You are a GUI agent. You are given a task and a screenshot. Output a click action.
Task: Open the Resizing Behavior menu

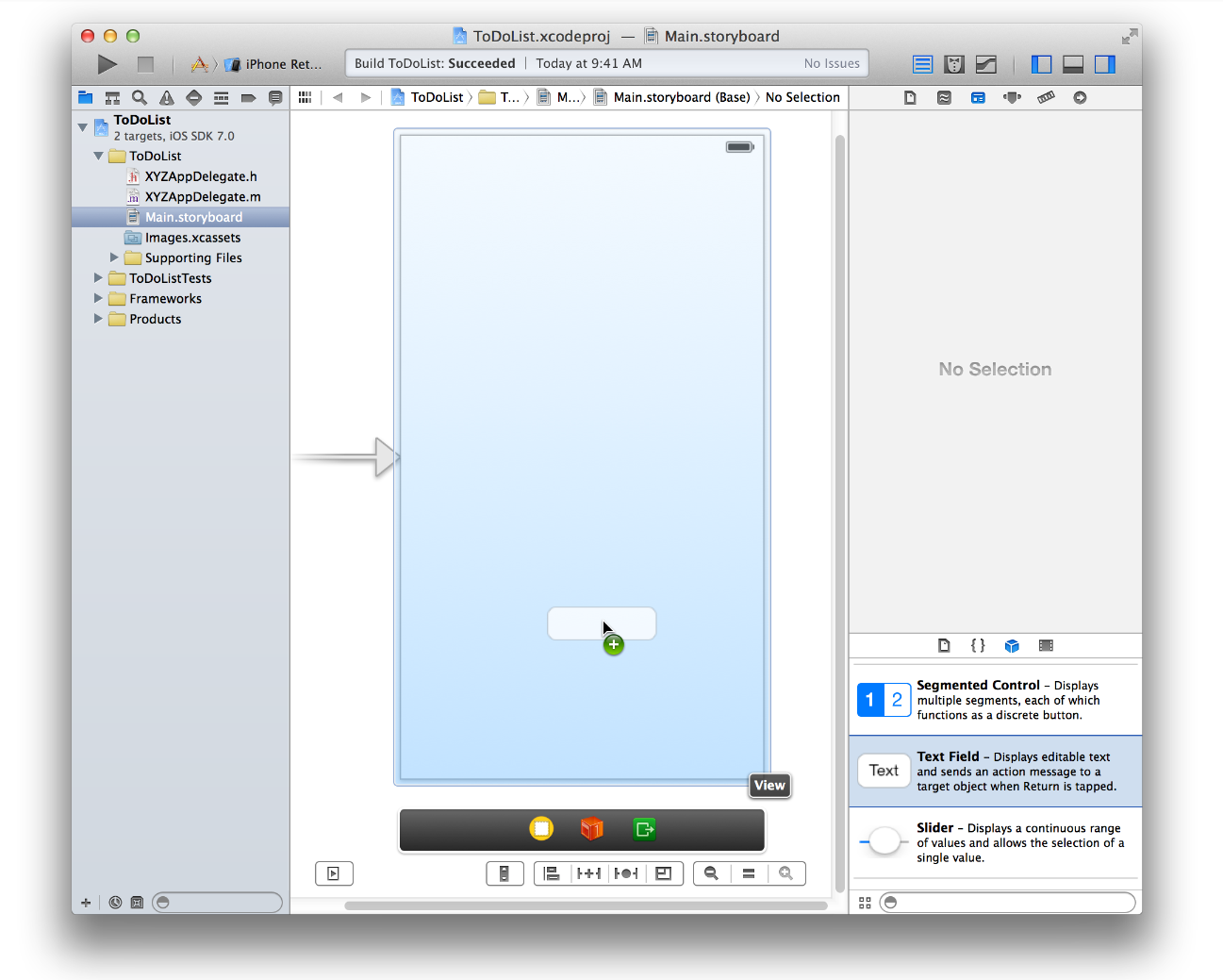[x=664, y=873]
